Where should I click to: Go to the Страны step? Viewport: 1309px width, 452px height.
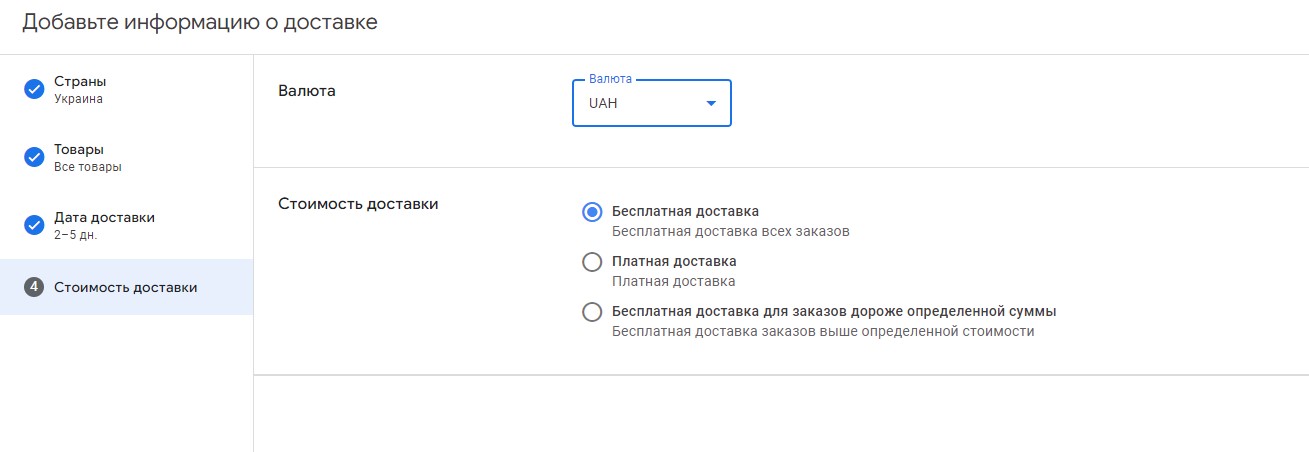click(80, 81)
